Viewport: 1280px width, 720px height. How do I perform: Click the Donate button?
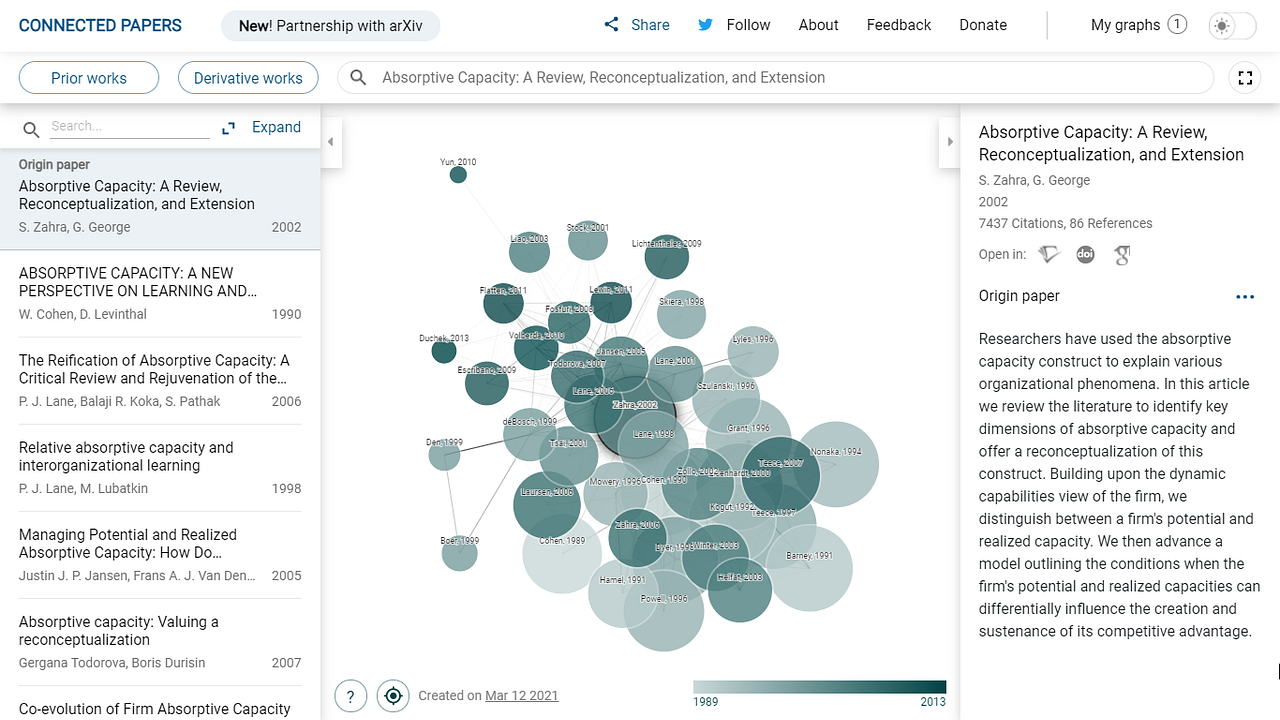coord(982,24)
